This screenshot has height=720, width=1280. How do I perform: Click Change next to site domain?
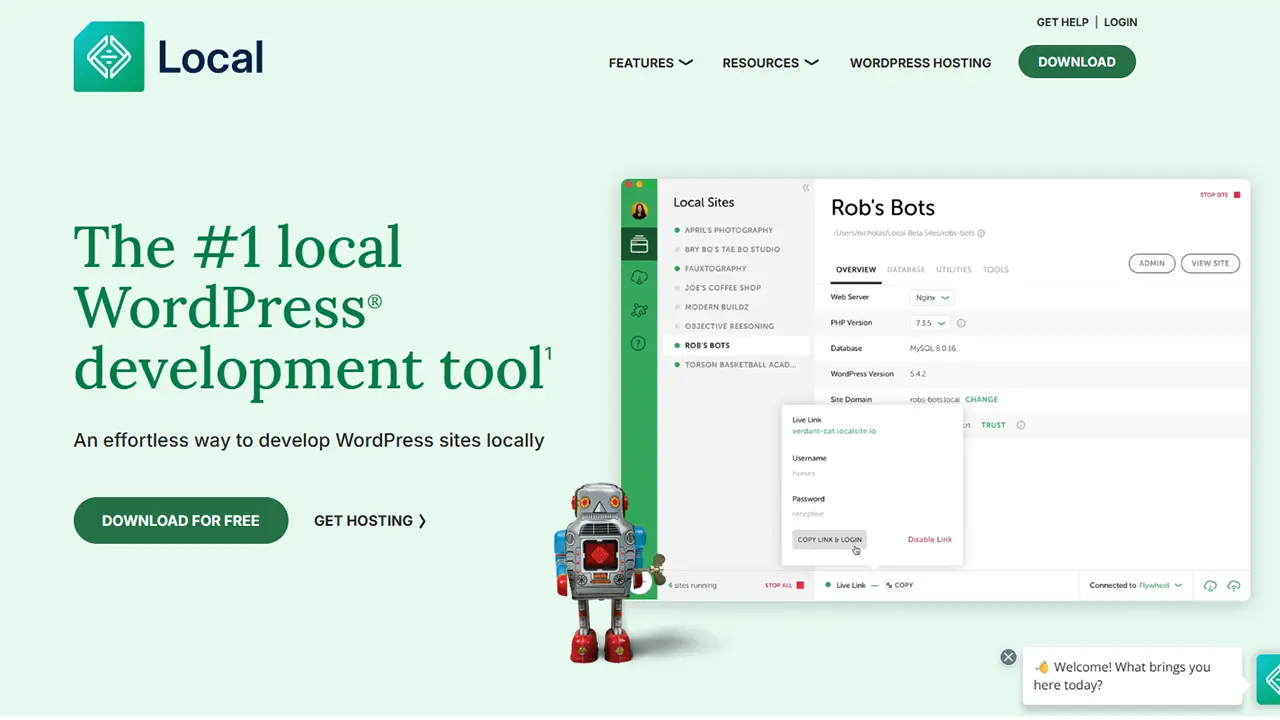981,399
